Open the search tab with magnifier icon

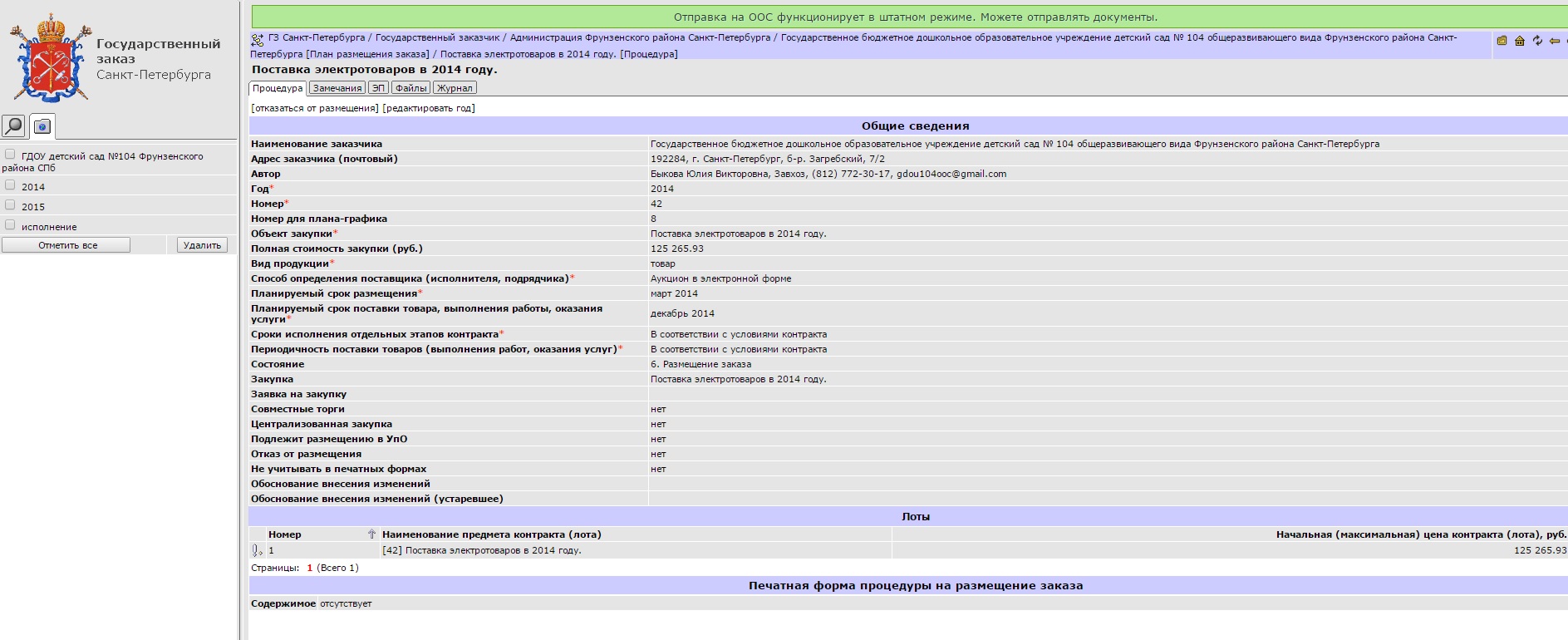[14, 126]
